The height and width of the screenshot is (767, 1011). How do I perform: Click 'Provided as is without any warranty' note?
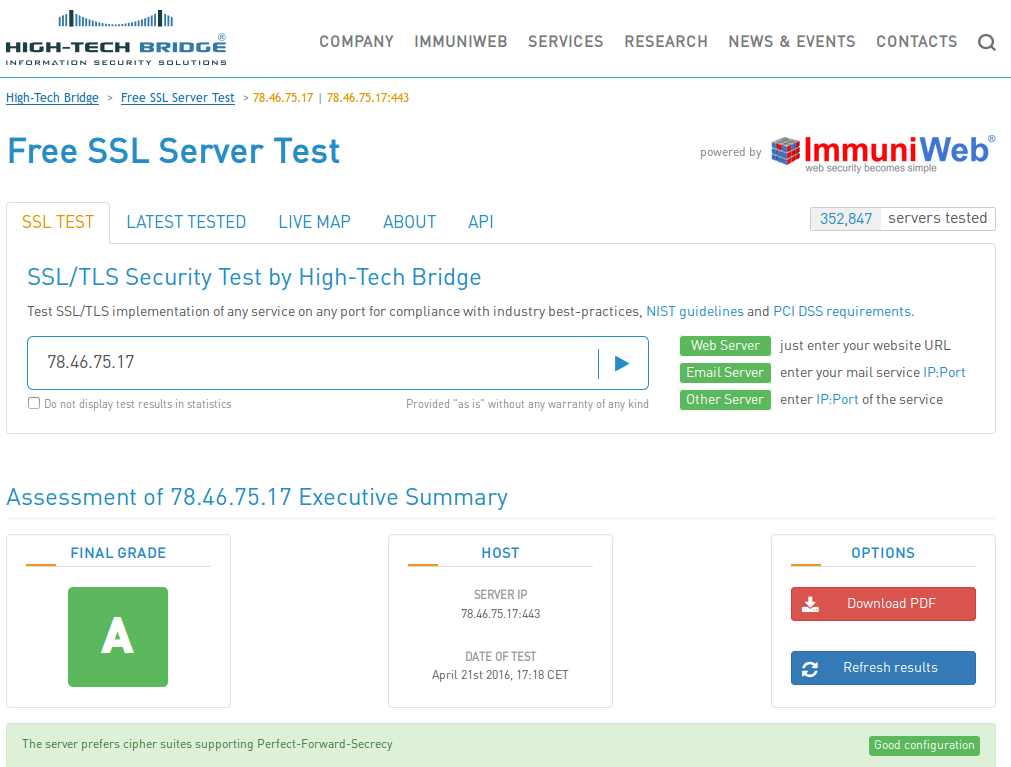tap(527, 404)
